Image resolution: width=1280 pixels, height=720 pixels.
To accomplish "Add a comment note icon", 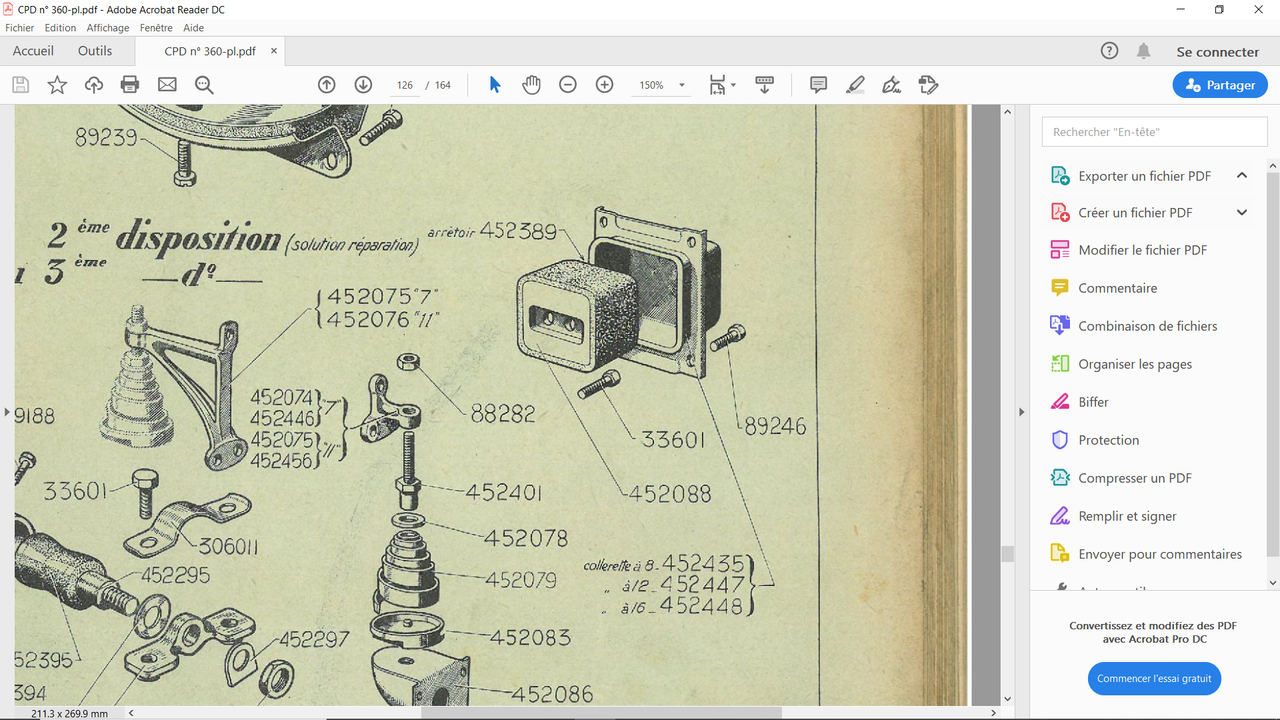I will pyautogui.click(x=818, y=85).
